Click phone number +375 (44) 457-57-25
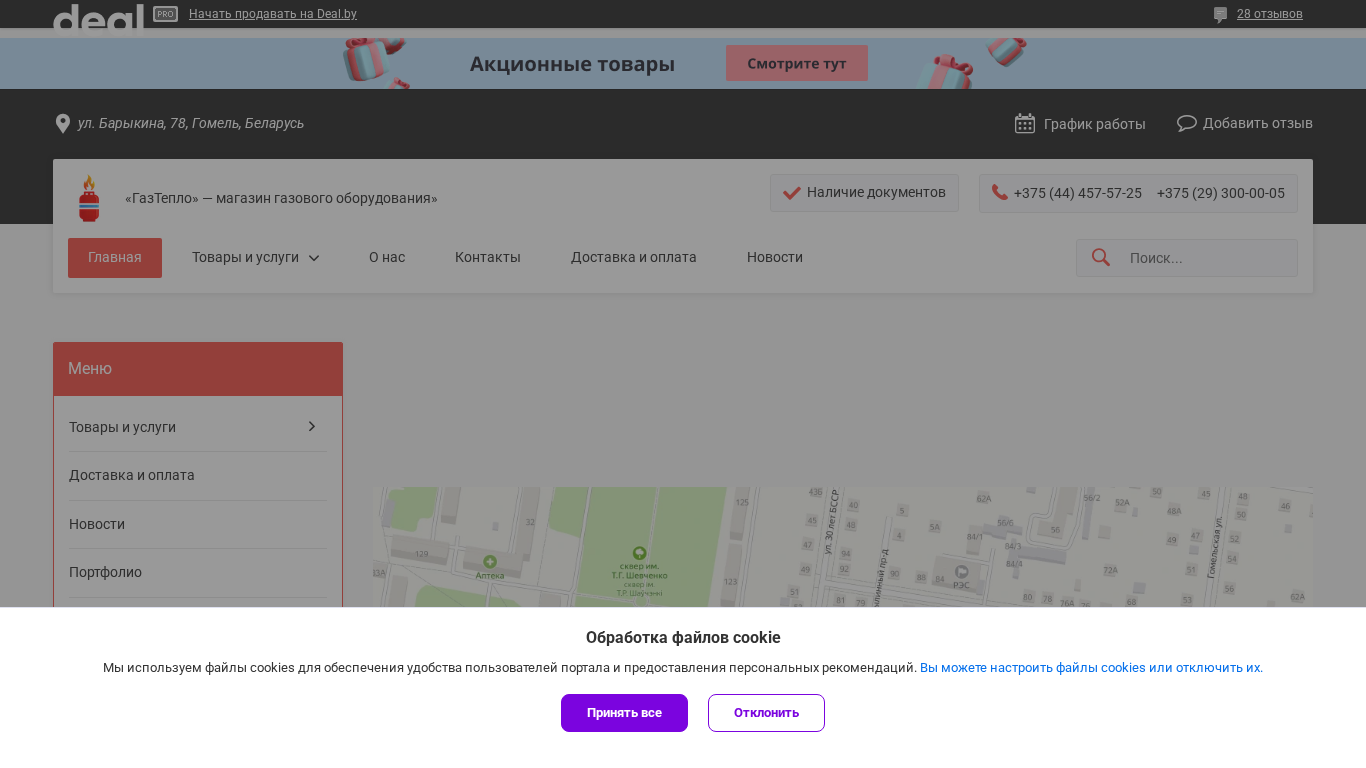The height and width of the screenshot is (768, 1366). (x=1078, y=193)
